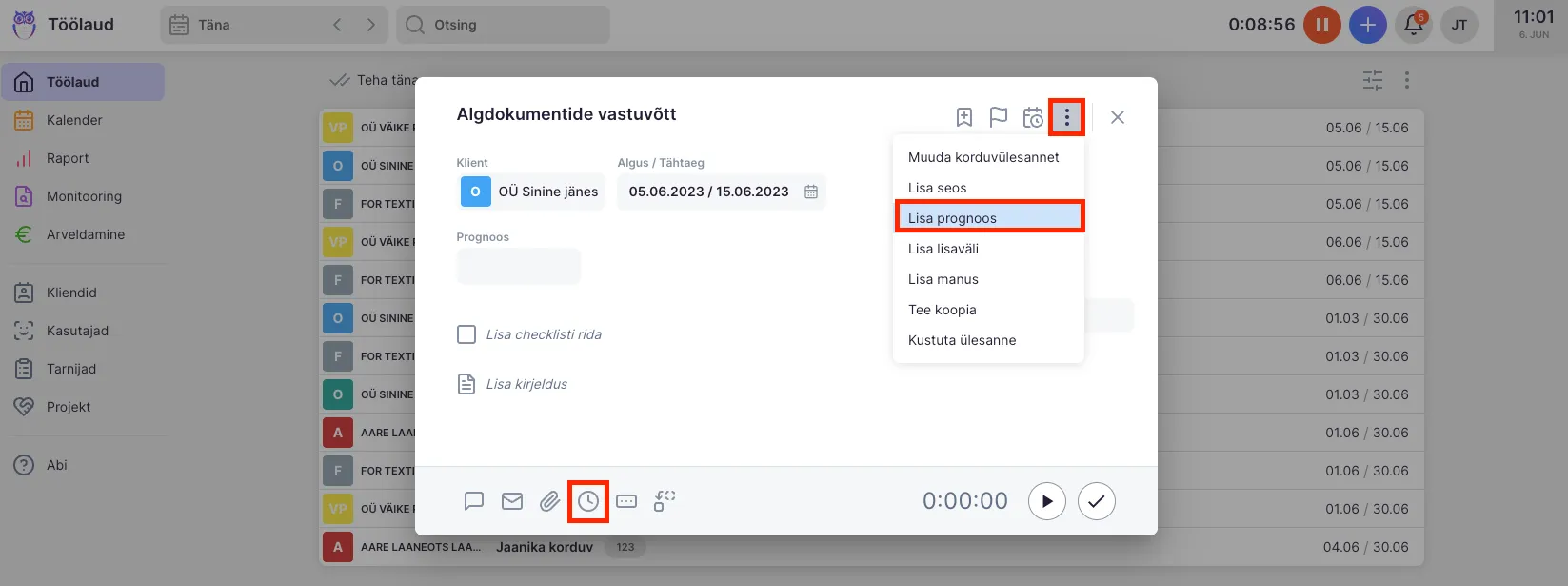Screen dimensions: 1568x586
Task: Click the calendar-clock icon in task header
Action: click(x=1032, y=117)
